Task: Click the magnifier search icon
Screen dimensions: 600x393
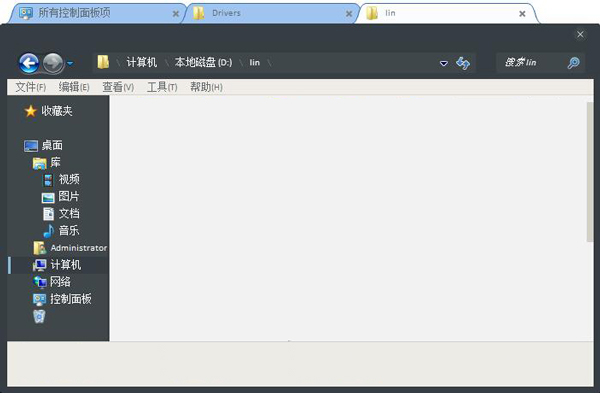Action: pos(573,63)
